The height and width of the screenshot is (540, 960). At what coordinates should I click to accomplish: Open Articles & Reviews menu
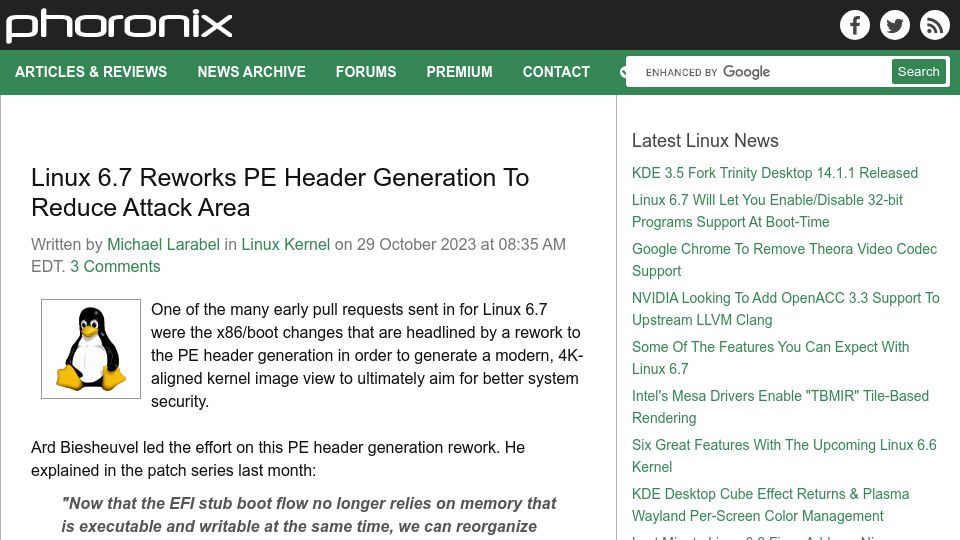[91, 72]
